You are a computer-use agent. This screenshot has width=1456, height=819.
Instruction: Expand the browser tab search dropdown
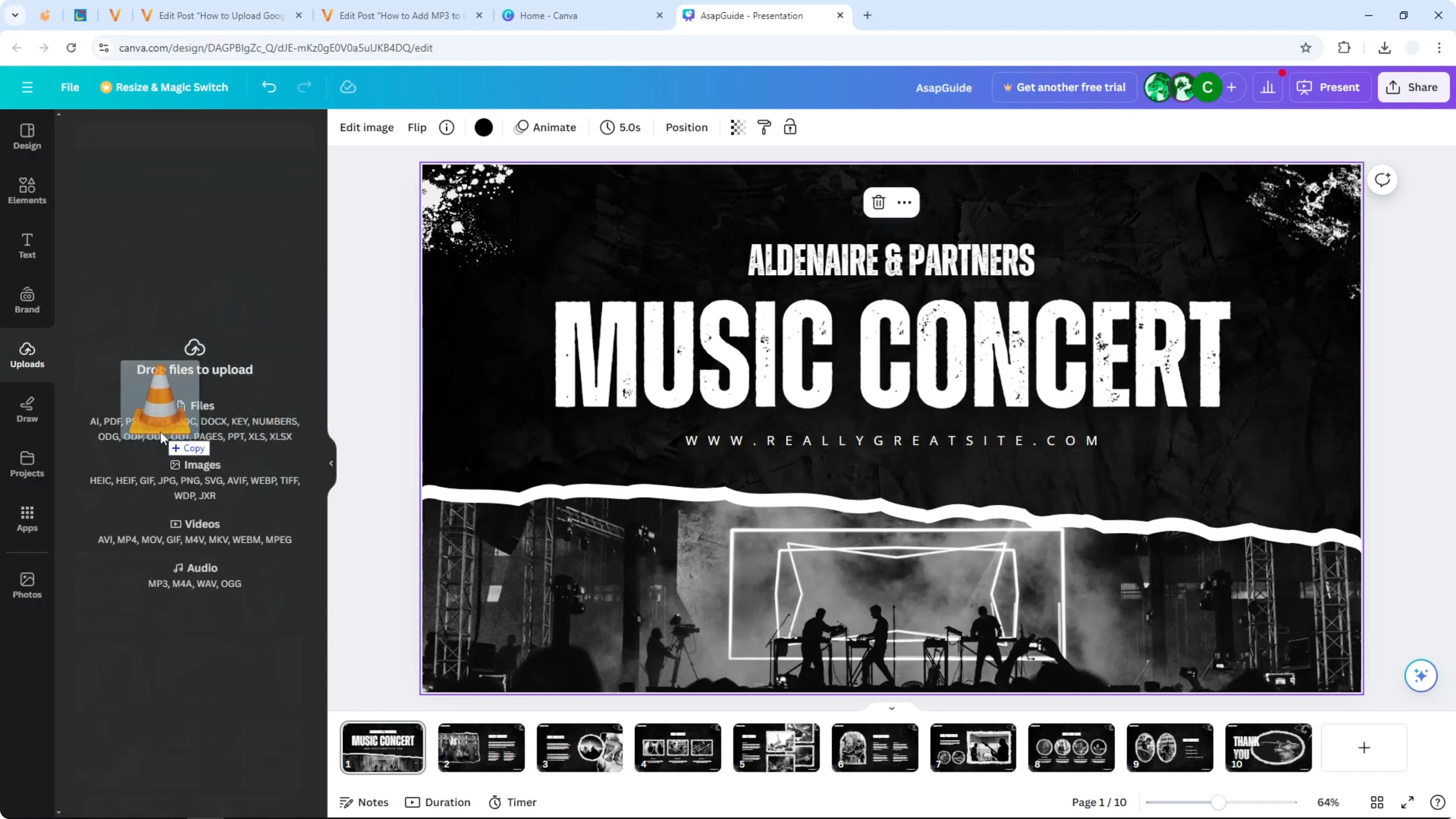[x=15, y=16]
